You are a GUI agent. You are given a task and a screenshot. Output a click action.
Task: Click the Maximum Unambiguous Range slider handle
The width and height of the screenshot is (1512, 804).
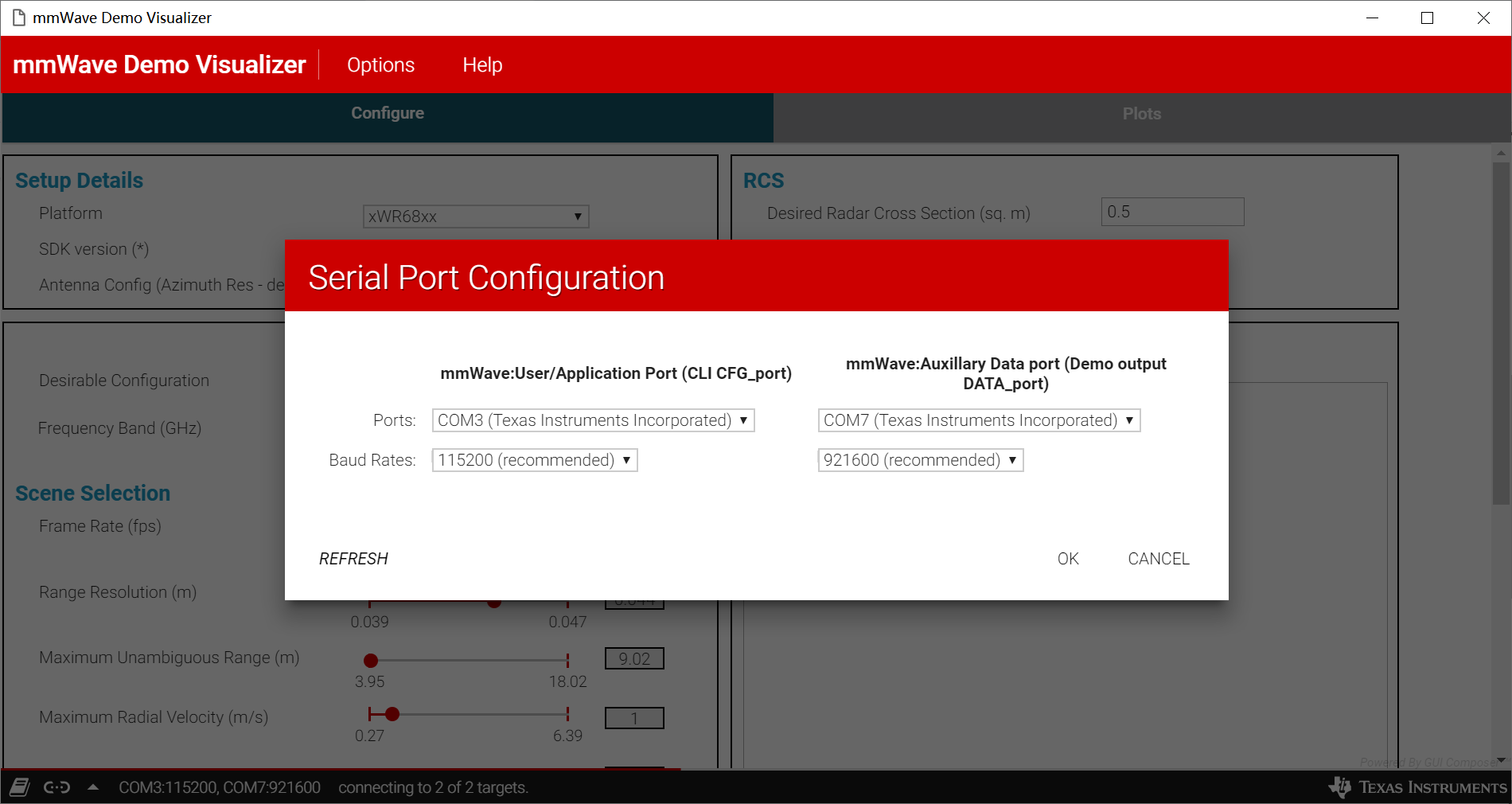click(x=371, y=660)
